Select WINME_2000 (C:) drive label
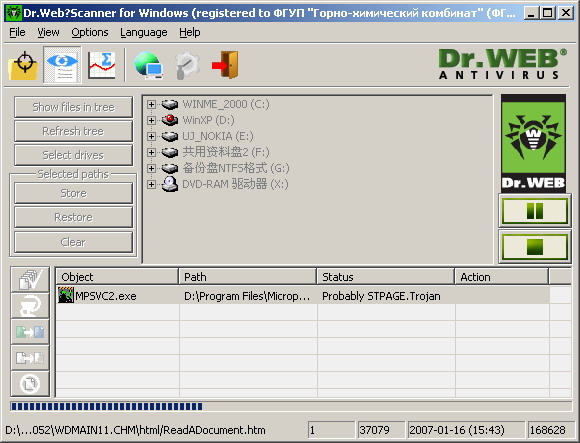580x443 pixels. (226, 104)
